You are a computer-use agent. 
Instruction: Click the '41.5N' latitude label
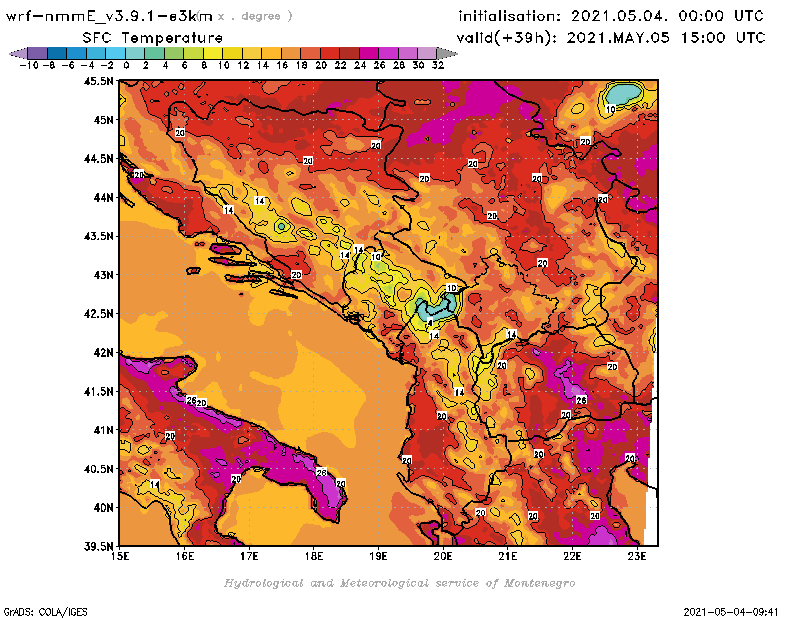point(98,391)
